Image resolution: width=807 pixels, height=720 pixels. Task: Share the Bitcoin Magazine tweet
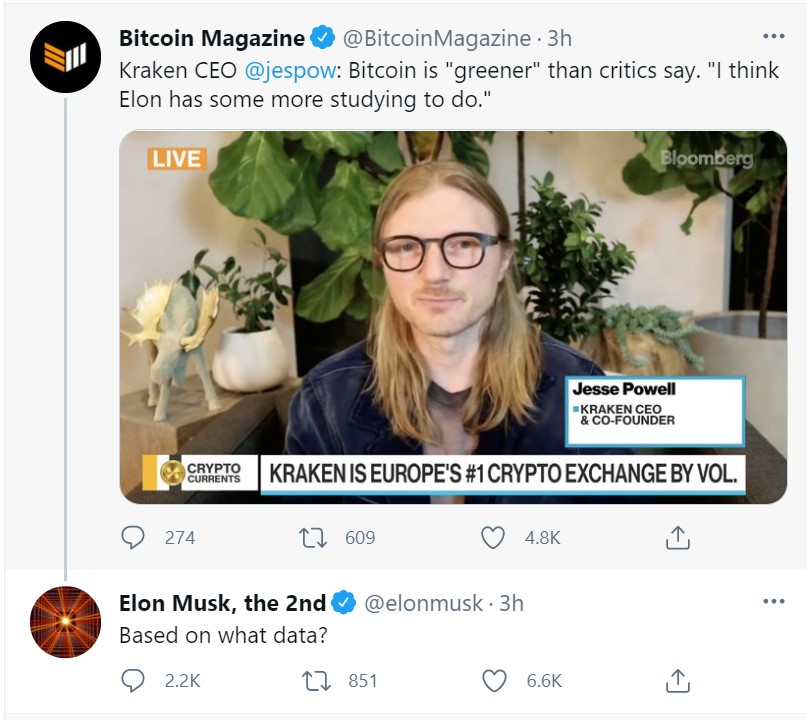tap(677, 538)
